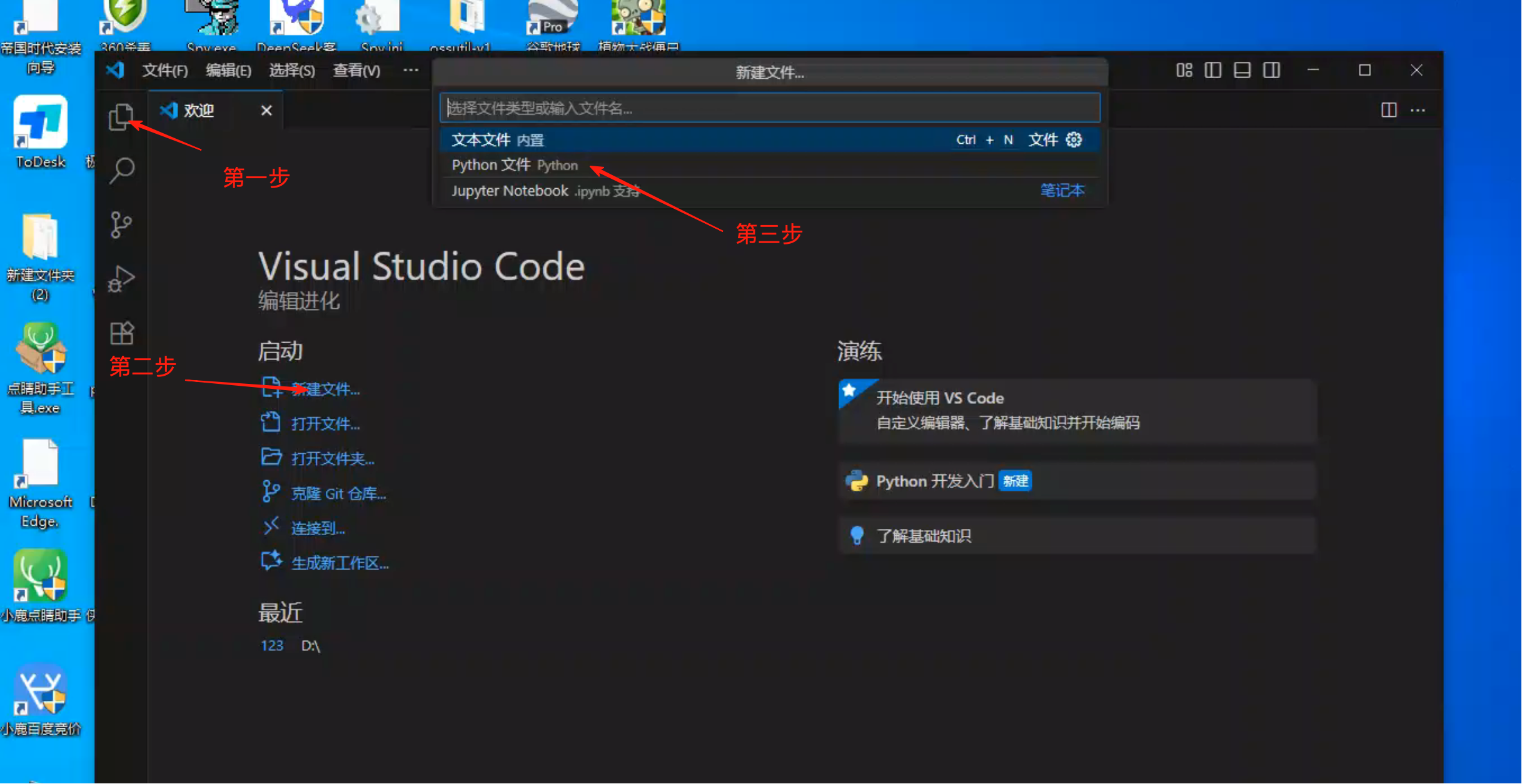
Task: Click the Python logo icon in walkthroughs
Action: point(857,481)
